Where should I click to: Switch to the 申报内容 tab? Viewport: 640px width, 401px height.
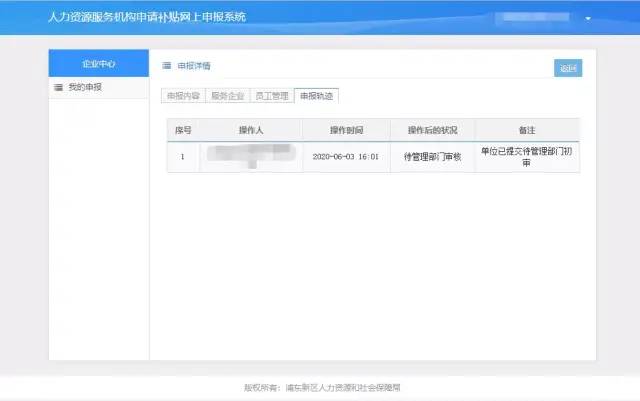tap(183, 96)
